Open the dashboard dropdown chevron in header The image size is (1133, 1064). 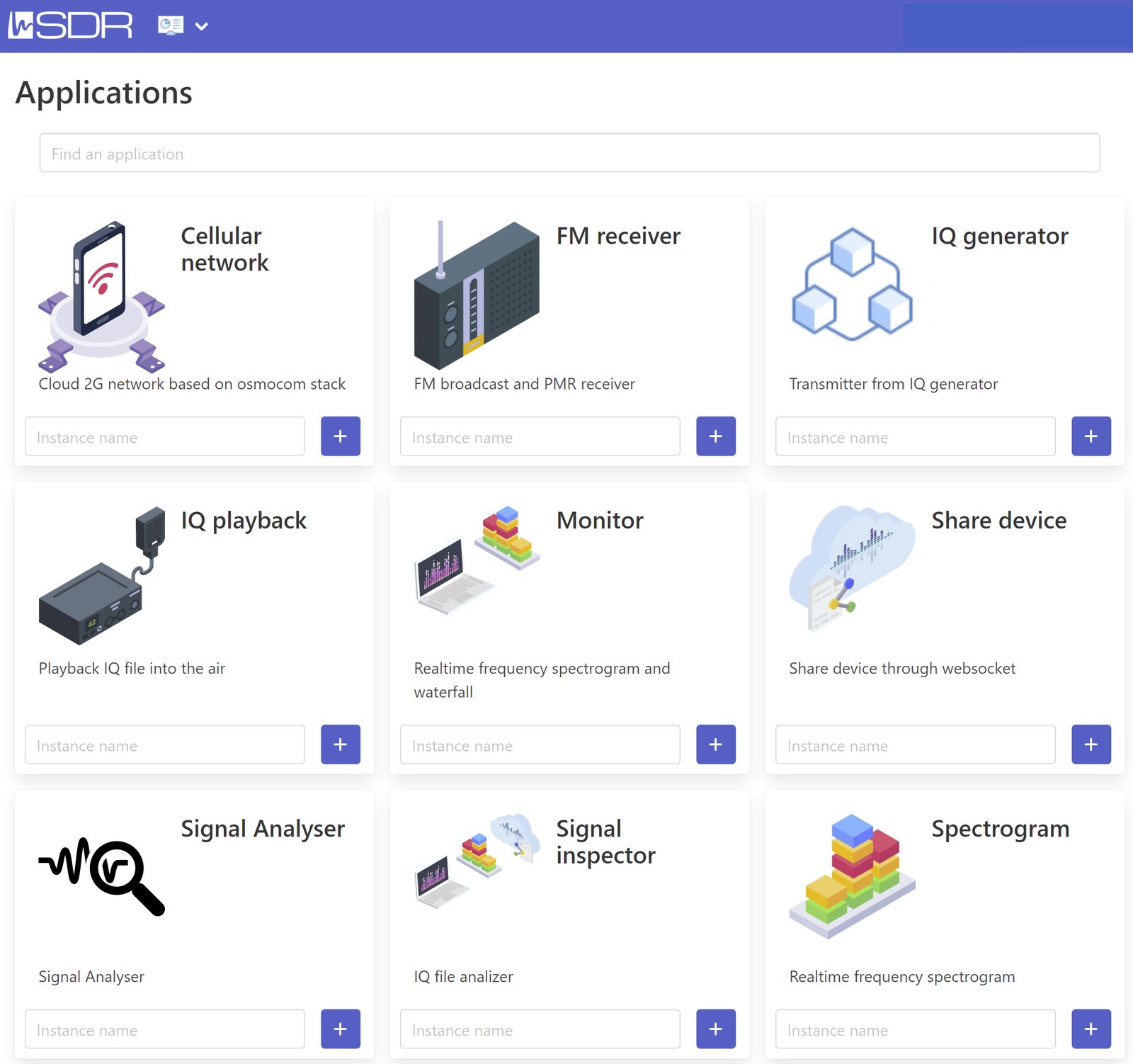202,26
